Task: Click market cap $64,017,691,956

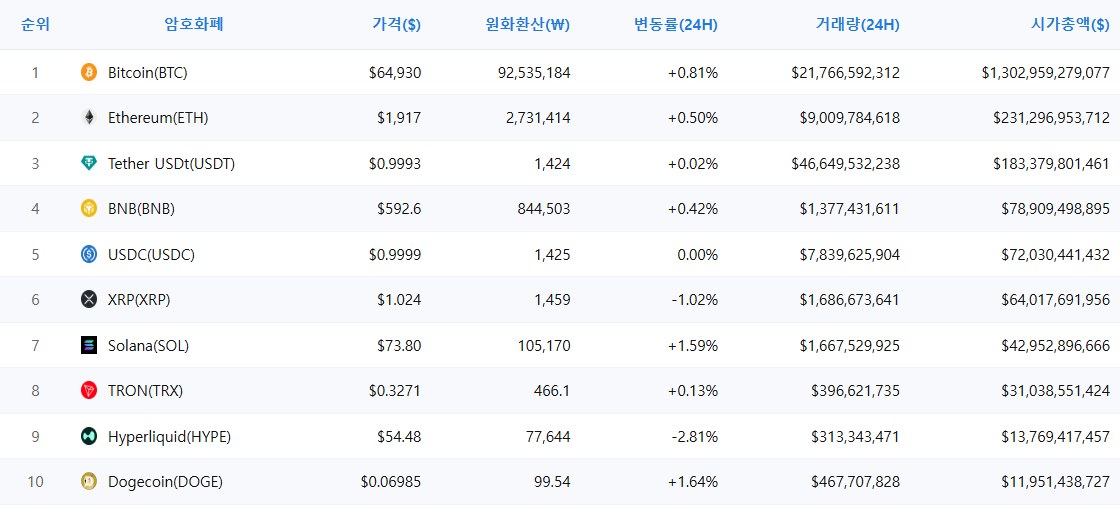Action: pyautogui.click(x=1056, y=300)
